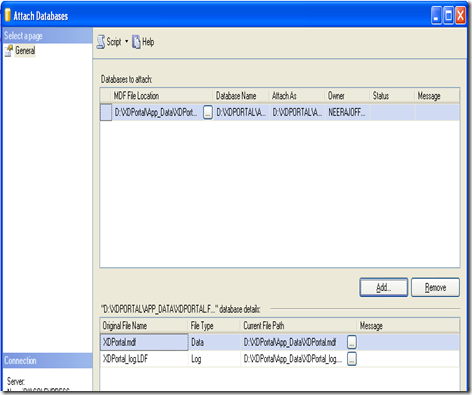The image size is (472, 395).
Task: Click the Owner column header
Action: click(347, 96)
